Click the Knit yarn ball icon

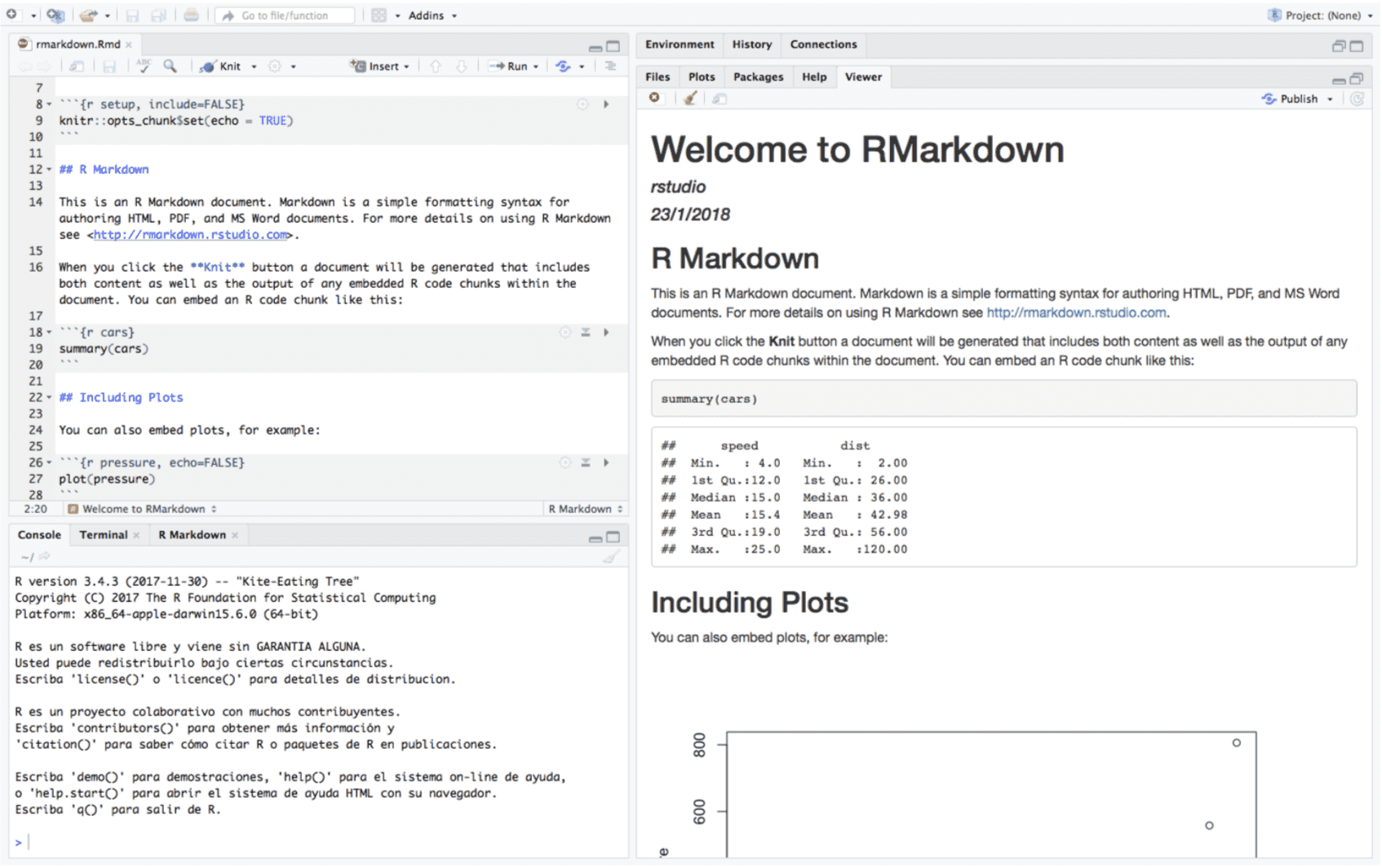click(208, 66)
